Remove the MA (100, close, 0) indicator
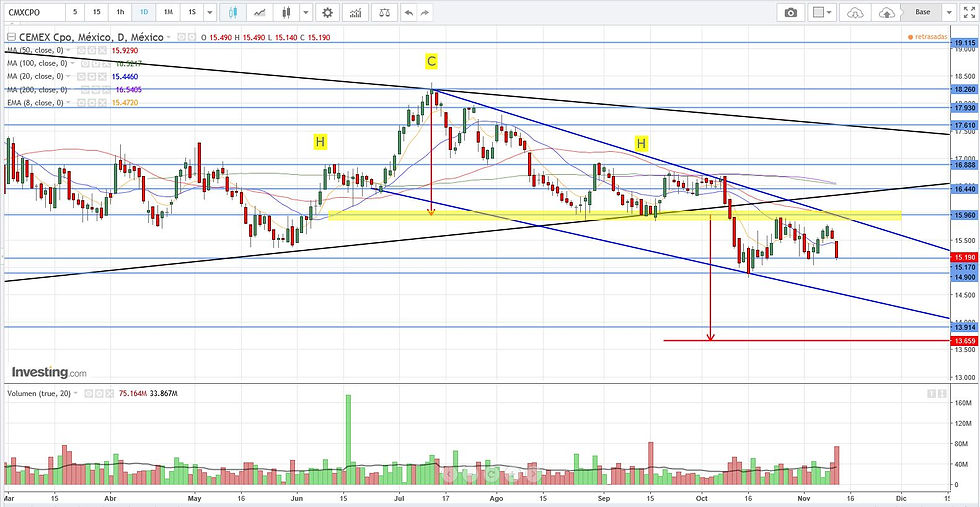Screen dimensions: 980x507 tap(106, 64)
